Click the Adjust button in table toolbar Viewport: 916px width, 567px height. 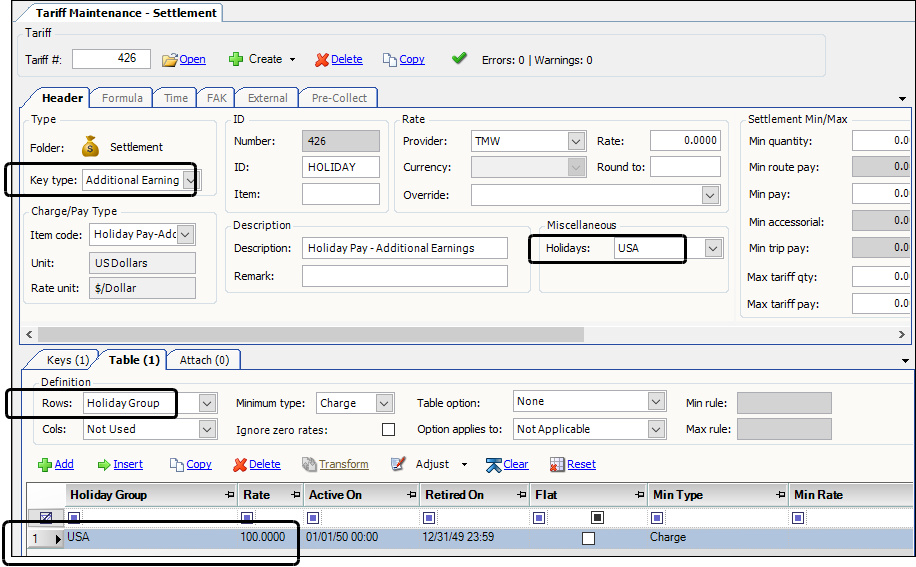(432, 465)
